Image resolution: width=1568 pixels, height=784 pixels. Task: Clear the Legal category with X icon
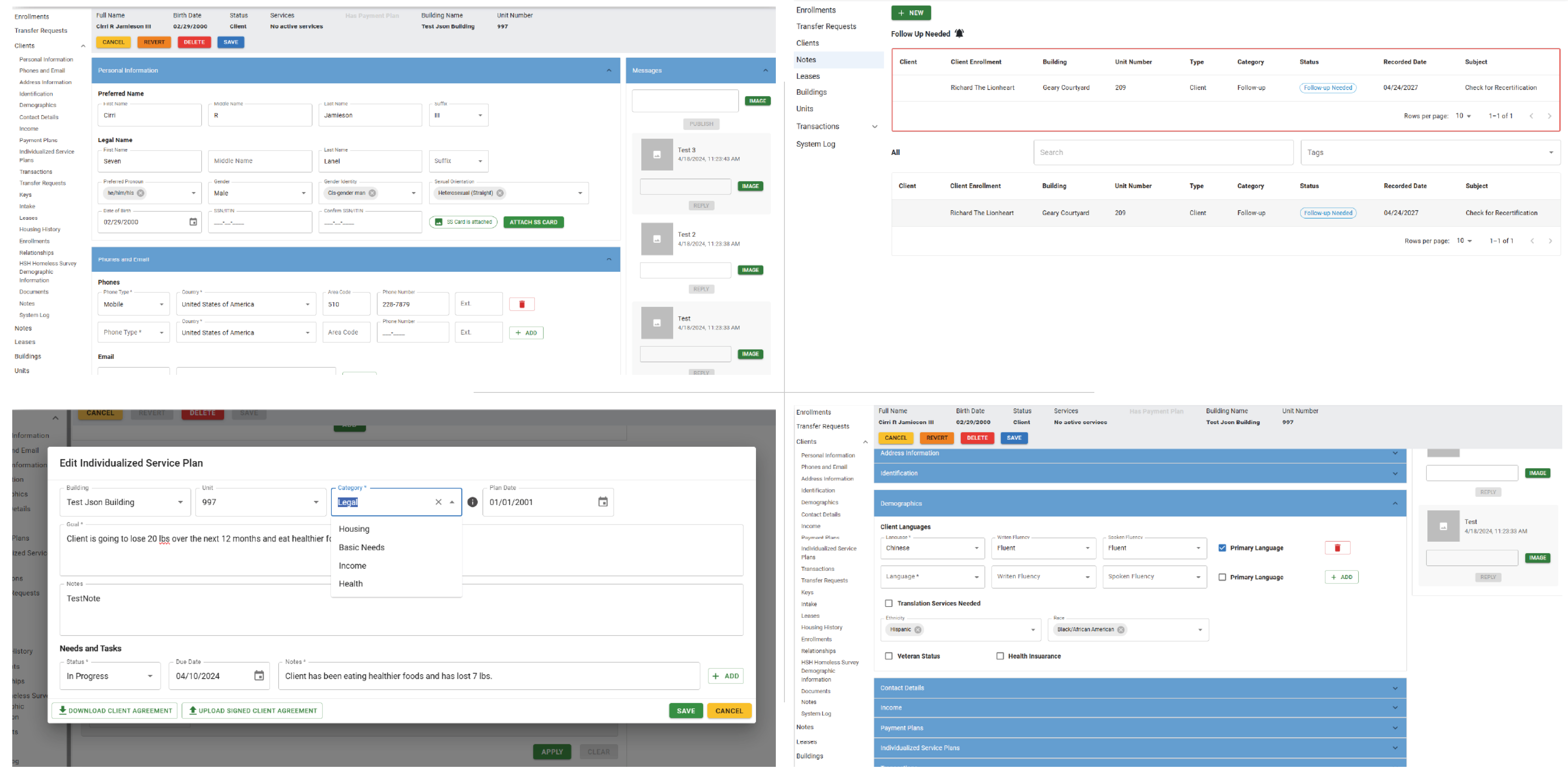point(438,502)
